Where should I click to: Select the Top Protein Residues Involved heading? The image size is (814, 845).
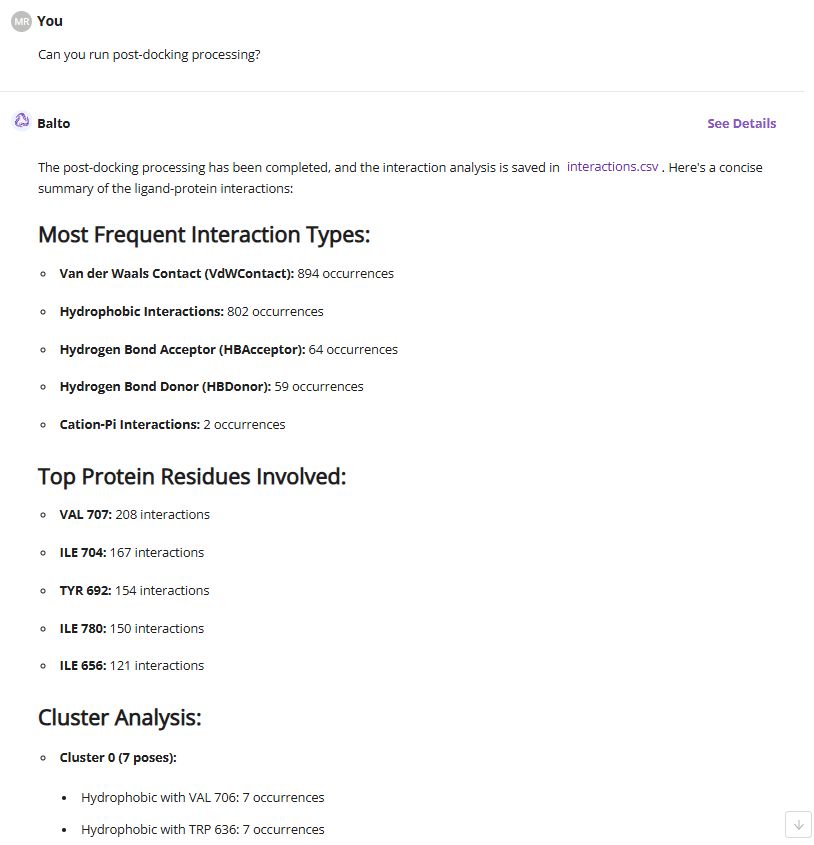coord(192,477)
